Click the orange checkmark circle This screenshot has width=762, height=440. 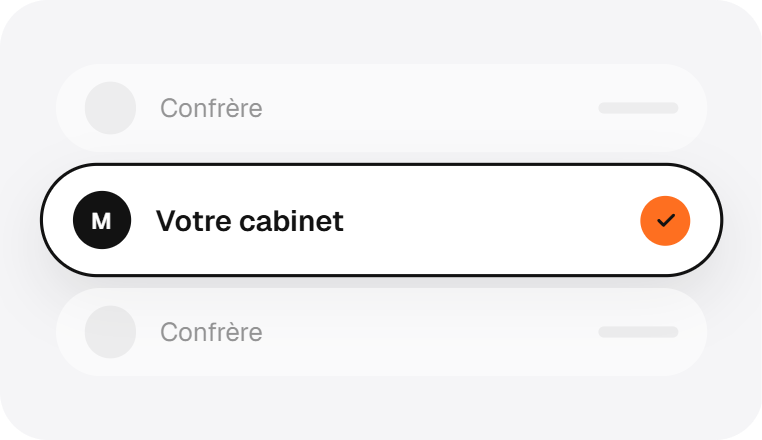point(665,221)
